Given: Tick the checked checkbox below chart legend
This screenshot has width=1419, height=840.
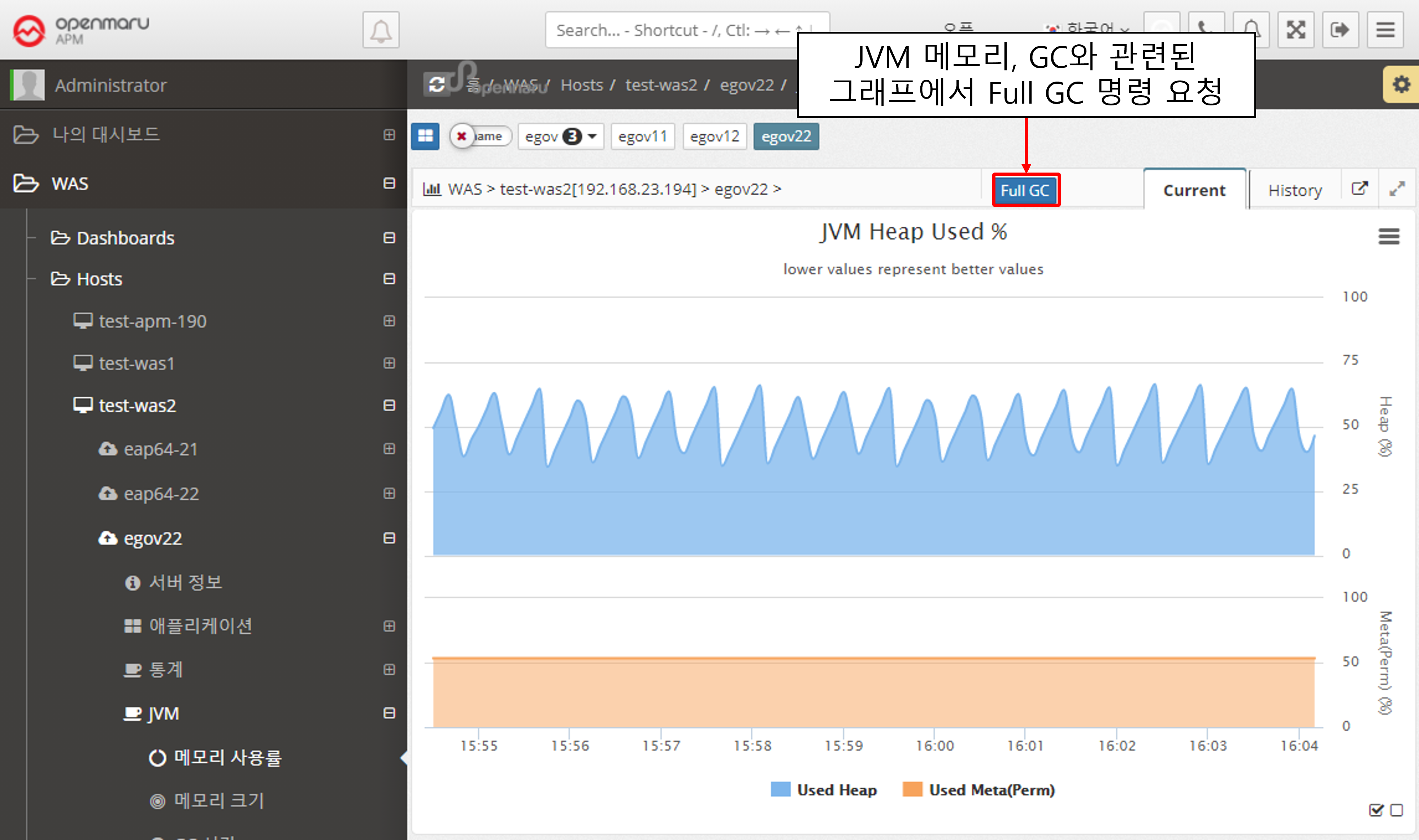Looking at the screenshot, I should 1375,810.
